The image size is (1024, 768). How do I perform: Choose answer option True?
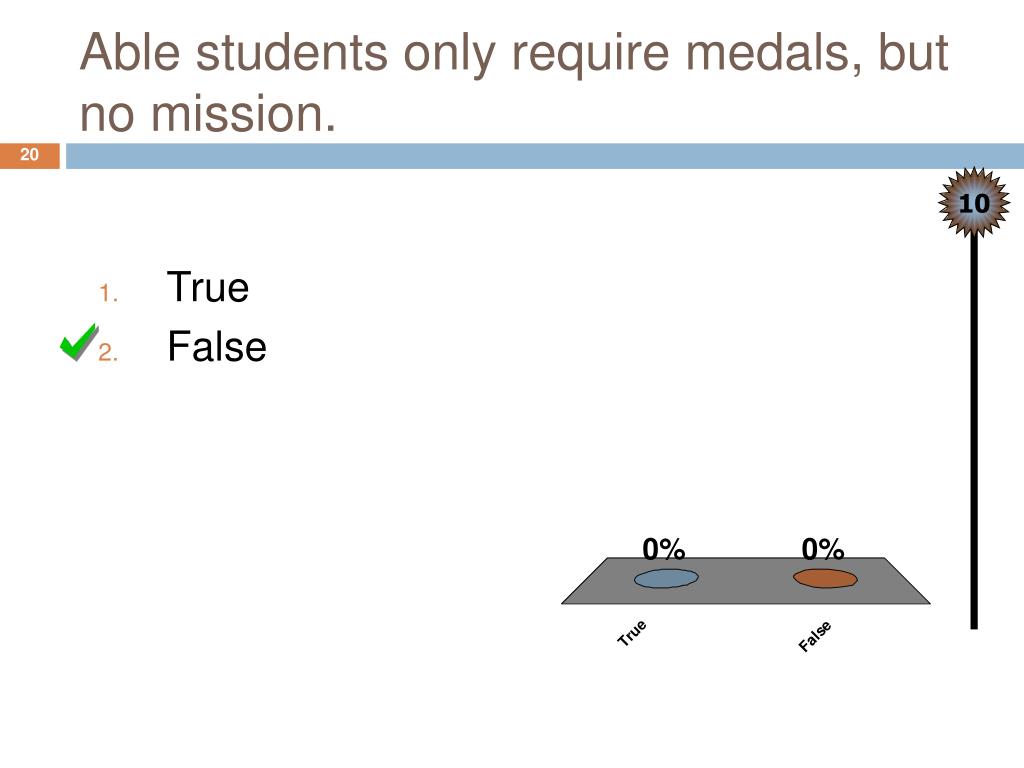click(x=208, y=287)
